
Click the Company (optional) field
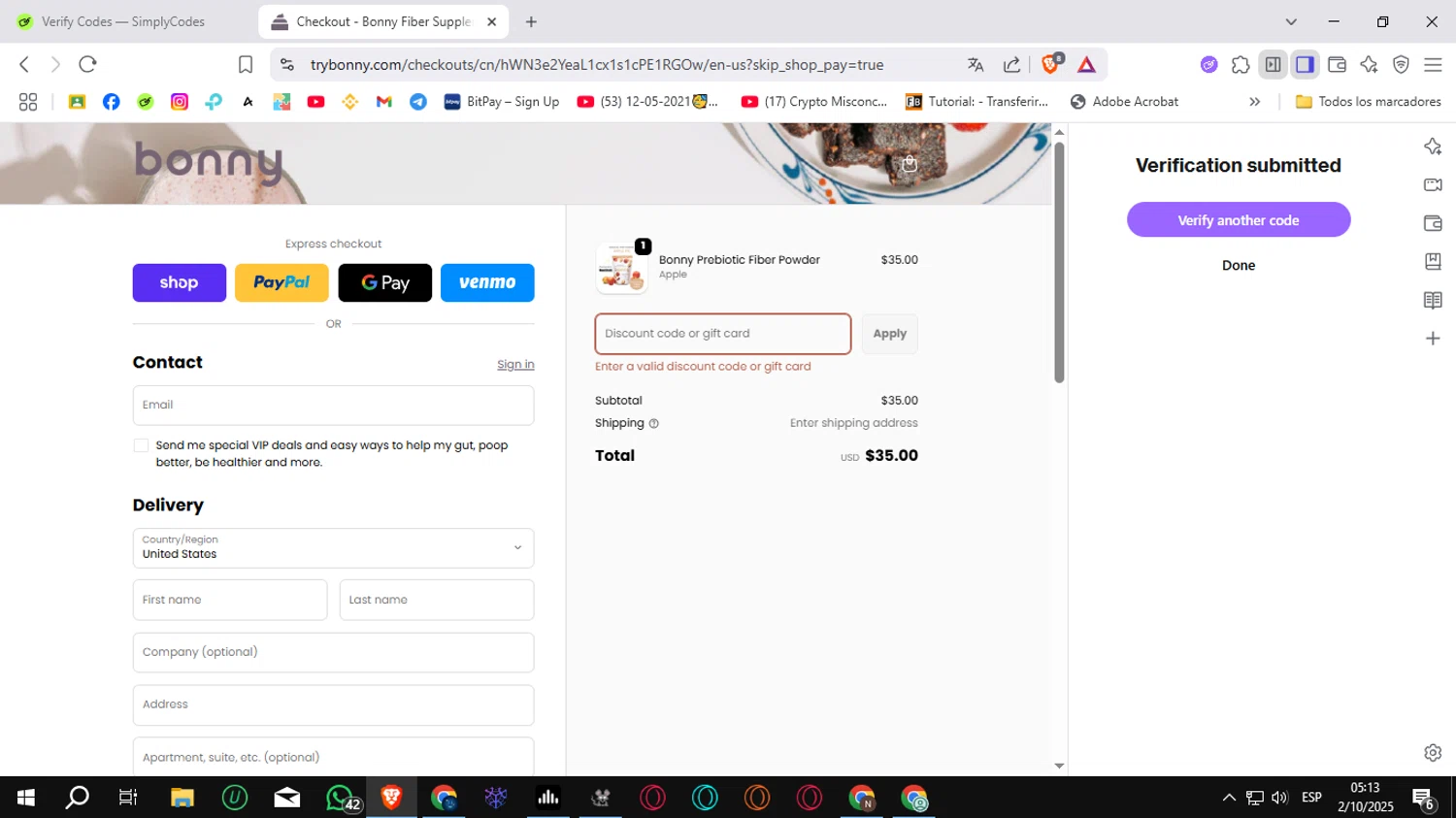coord(333,652)
